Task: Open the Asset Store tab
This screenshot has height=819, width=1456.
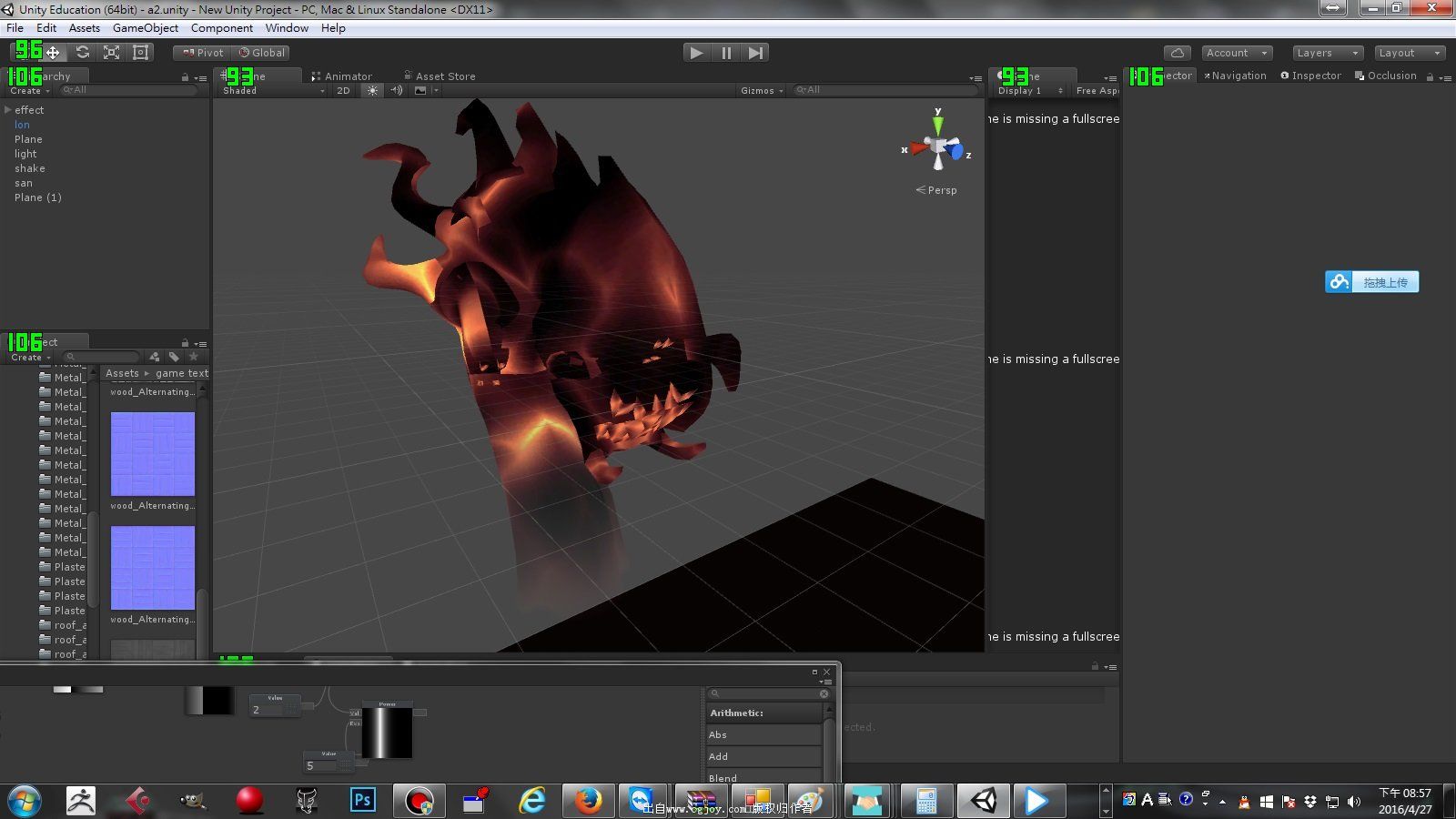Action: (x=439, y=76)
